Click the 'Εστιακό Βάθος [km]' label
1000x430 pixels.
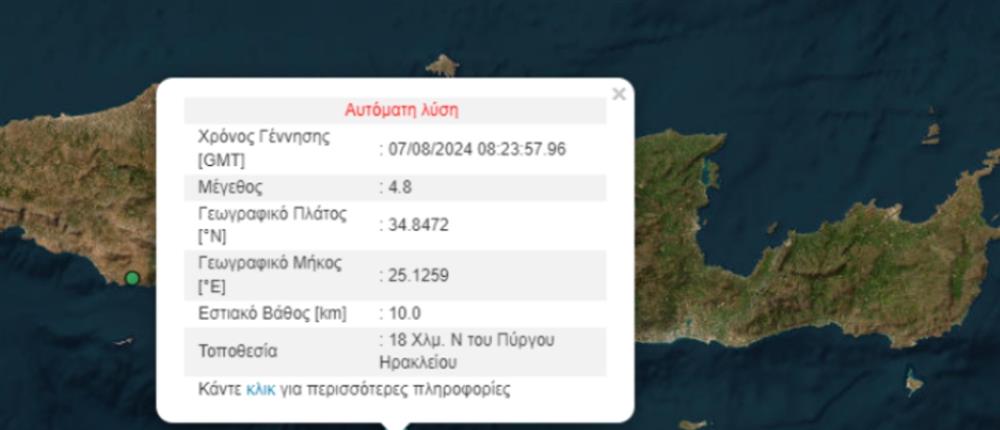click(272, 313)
